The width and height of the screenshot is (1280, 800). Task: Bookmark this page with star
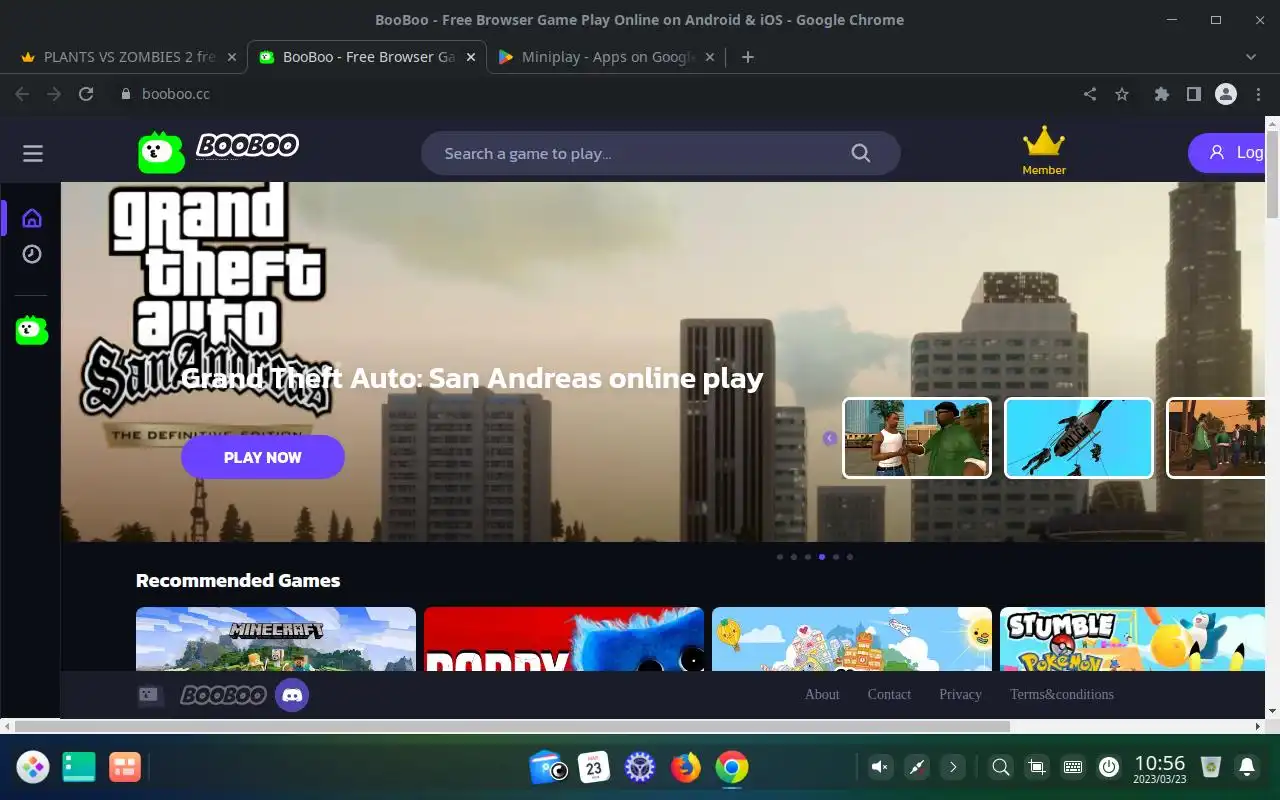coord(1122,94)
